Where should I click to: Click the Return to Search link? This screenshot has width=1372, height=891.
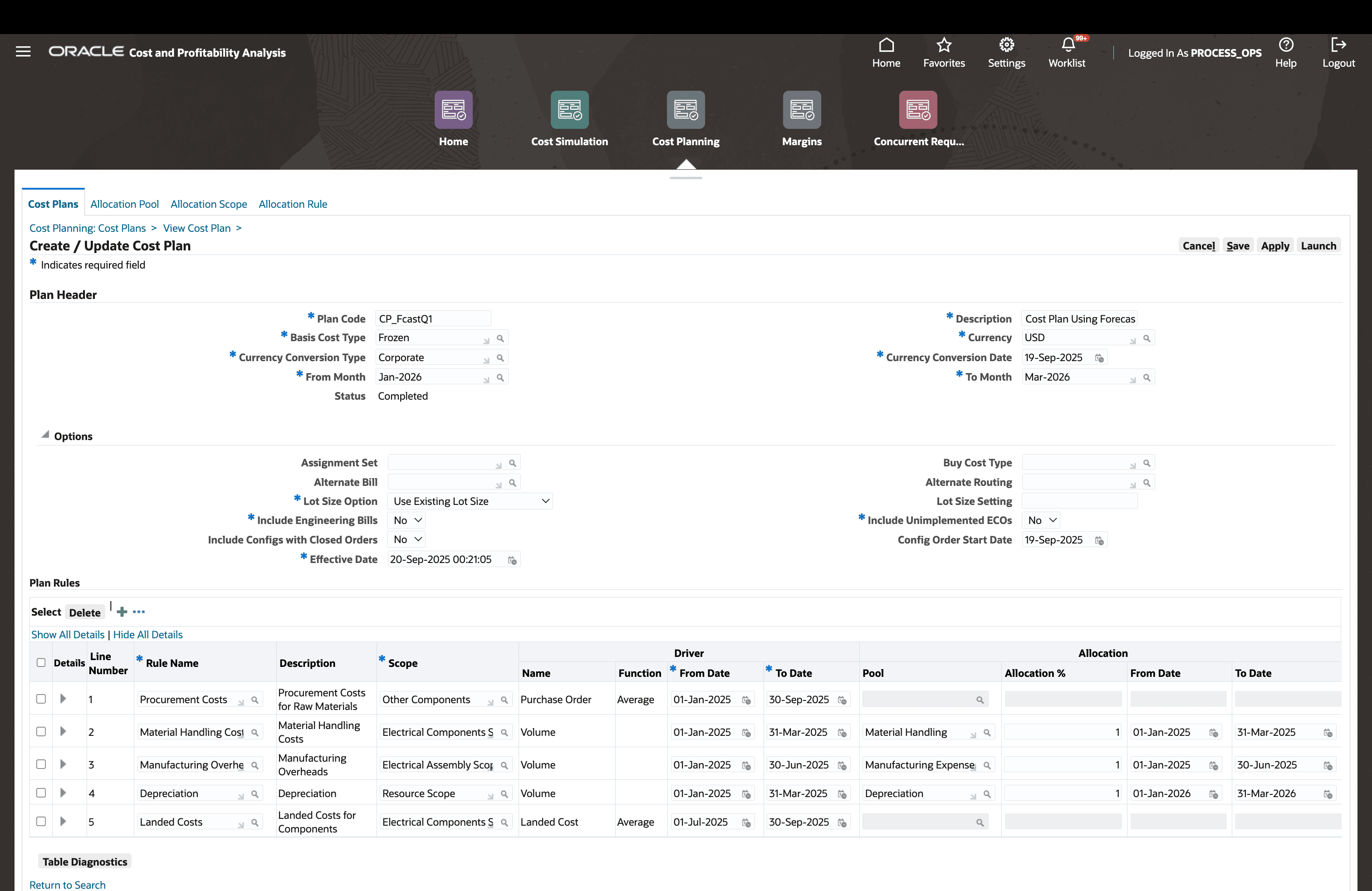tap(68, 885)
